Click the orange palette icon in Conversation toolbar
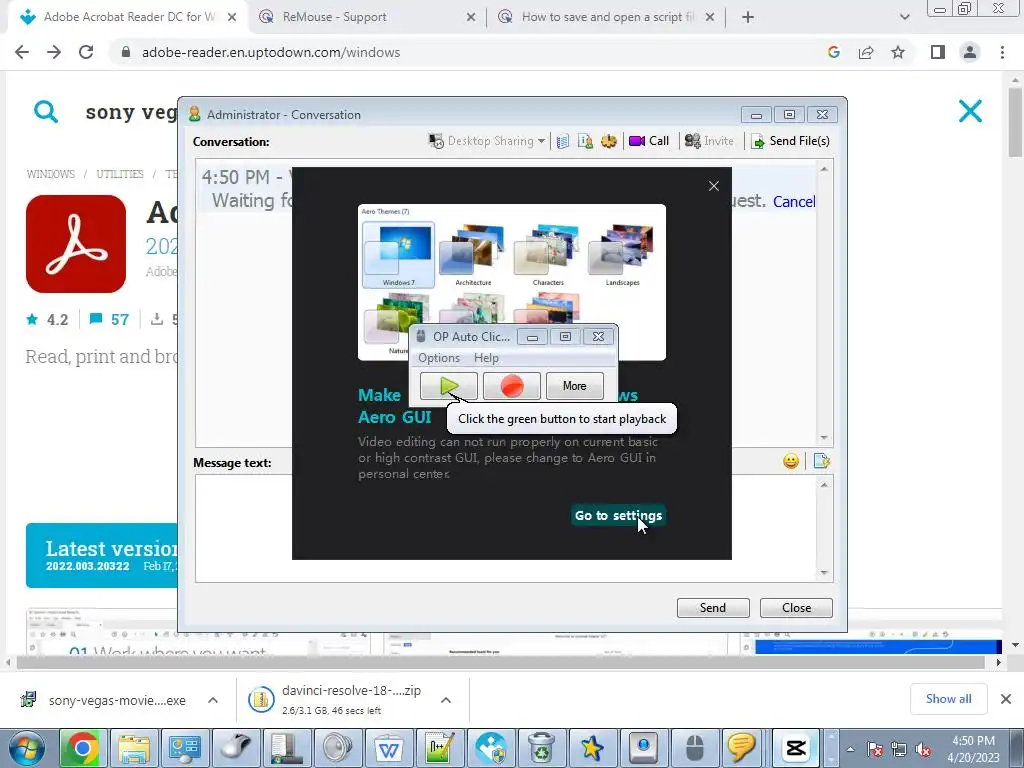Image resolution: width=1024 pixels, height=768 pixels. [x=609, y=141]
